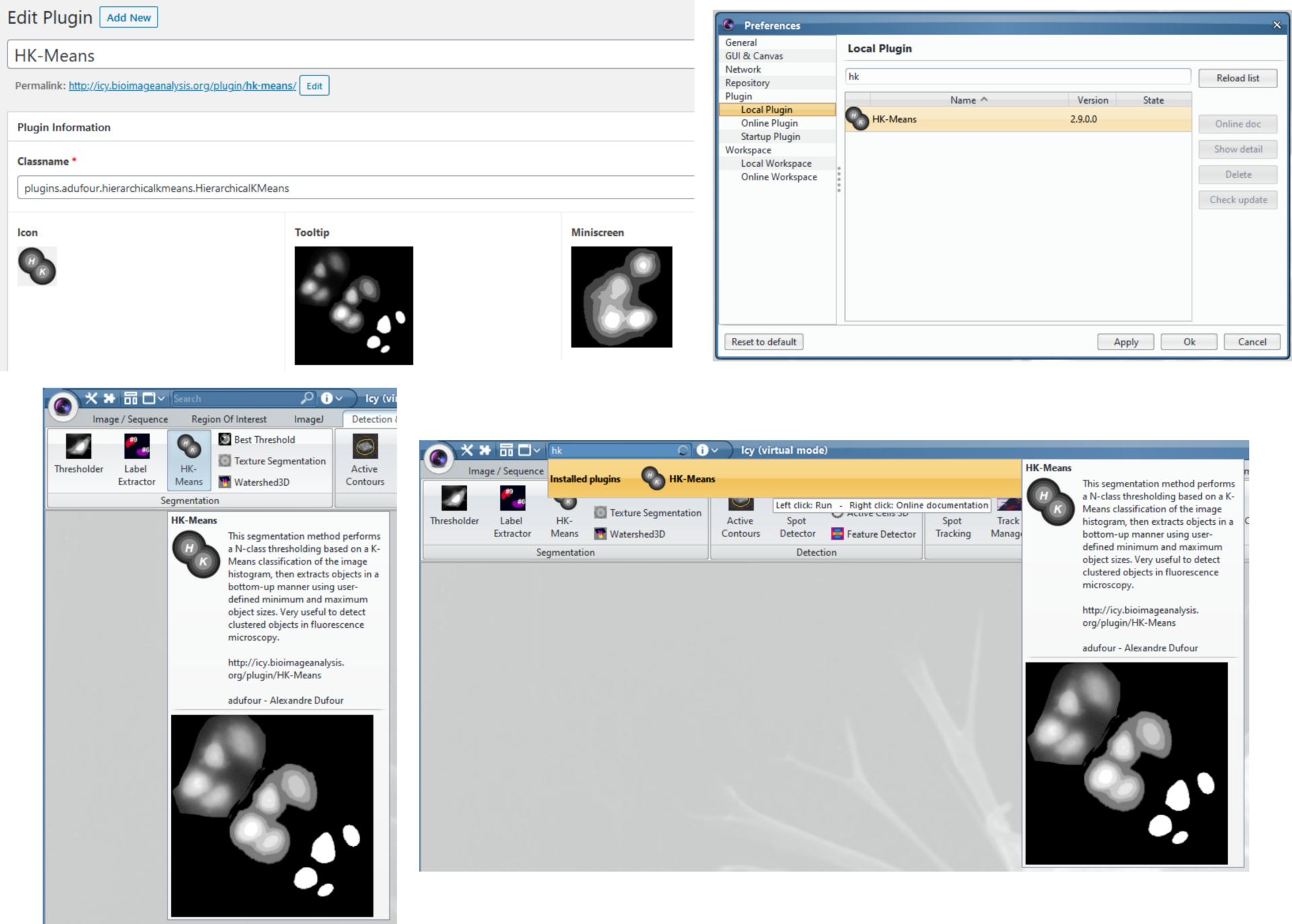
Task: Click the HK-Means plugin title field
Action: click(351, 55)
